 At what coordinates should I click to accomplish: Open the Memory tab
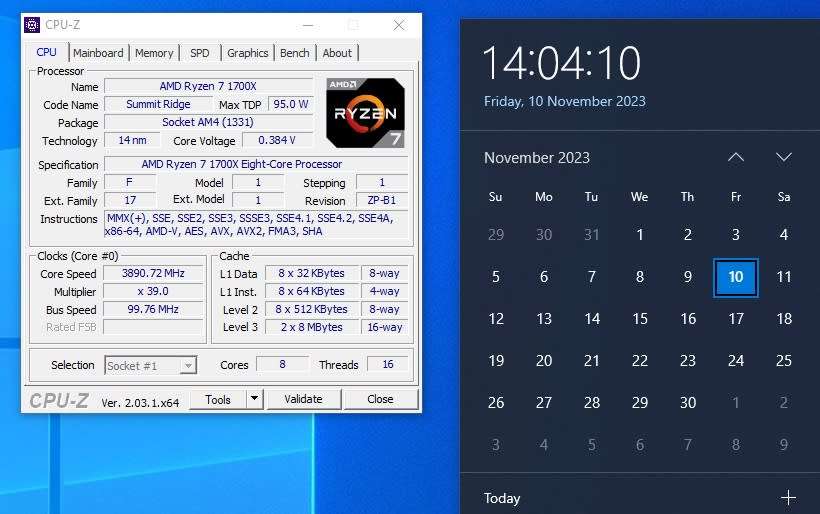[154, 53]
